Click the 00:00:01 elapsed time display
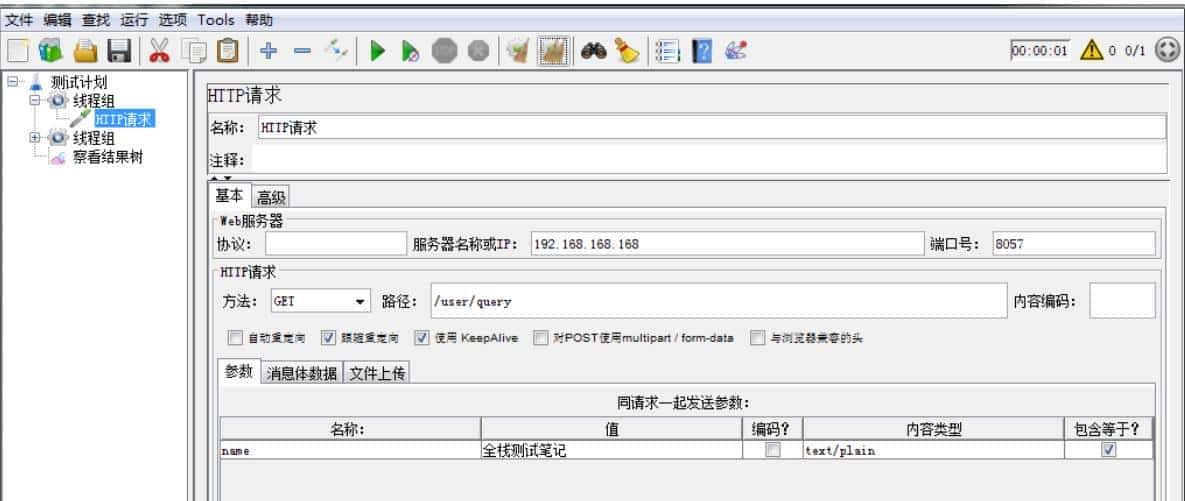Image resolution: width=1185 pixels, height=501 pixels. coord(1040,51)
